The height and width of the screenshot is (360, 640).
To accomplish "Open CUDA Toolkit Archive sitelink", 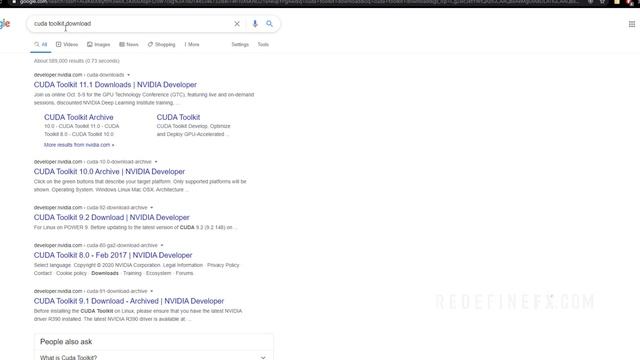I will tap(79, 118).
